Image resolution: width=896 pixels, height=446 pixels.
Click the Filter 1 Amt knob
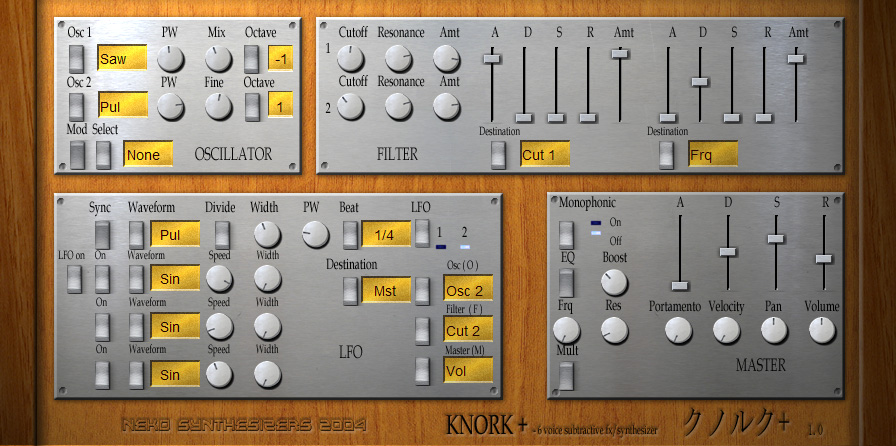446,58
